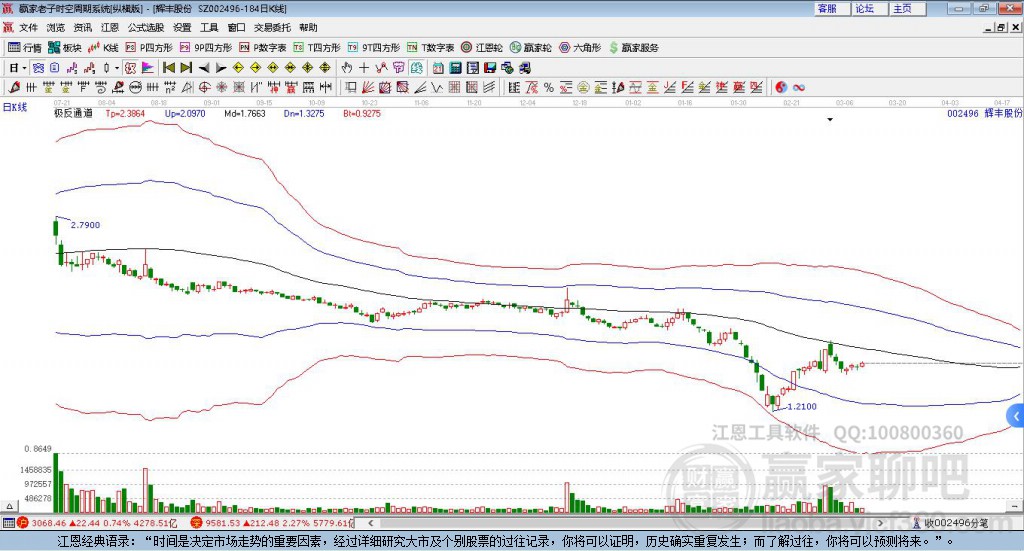Select the hand pan tool
This screenshot has width=1024, height=551.
347,68
